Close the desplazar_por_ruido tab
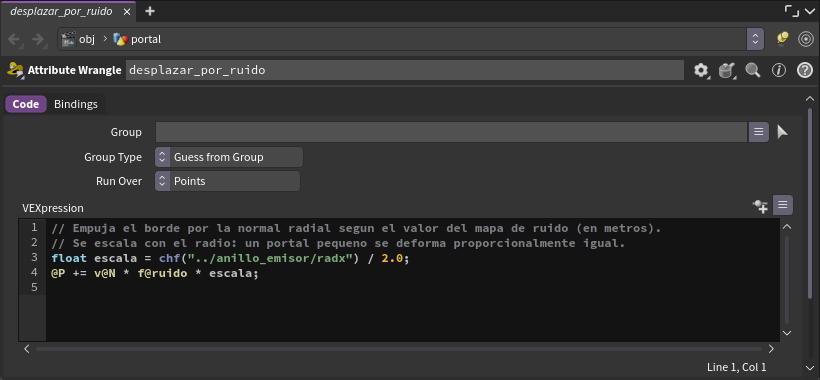The height and width of the screenshot is (380, 820). pos(127,11)
